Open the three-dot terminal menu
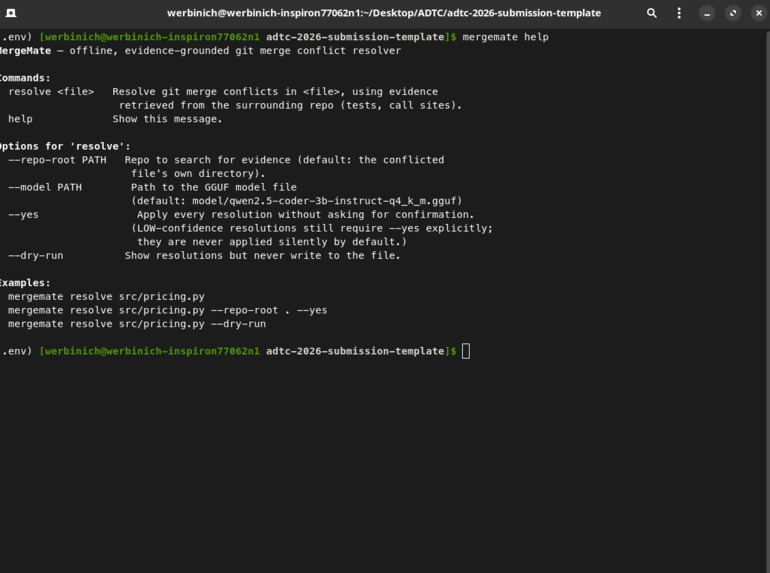Screen dimensions: 770x573 click(679, 13)
